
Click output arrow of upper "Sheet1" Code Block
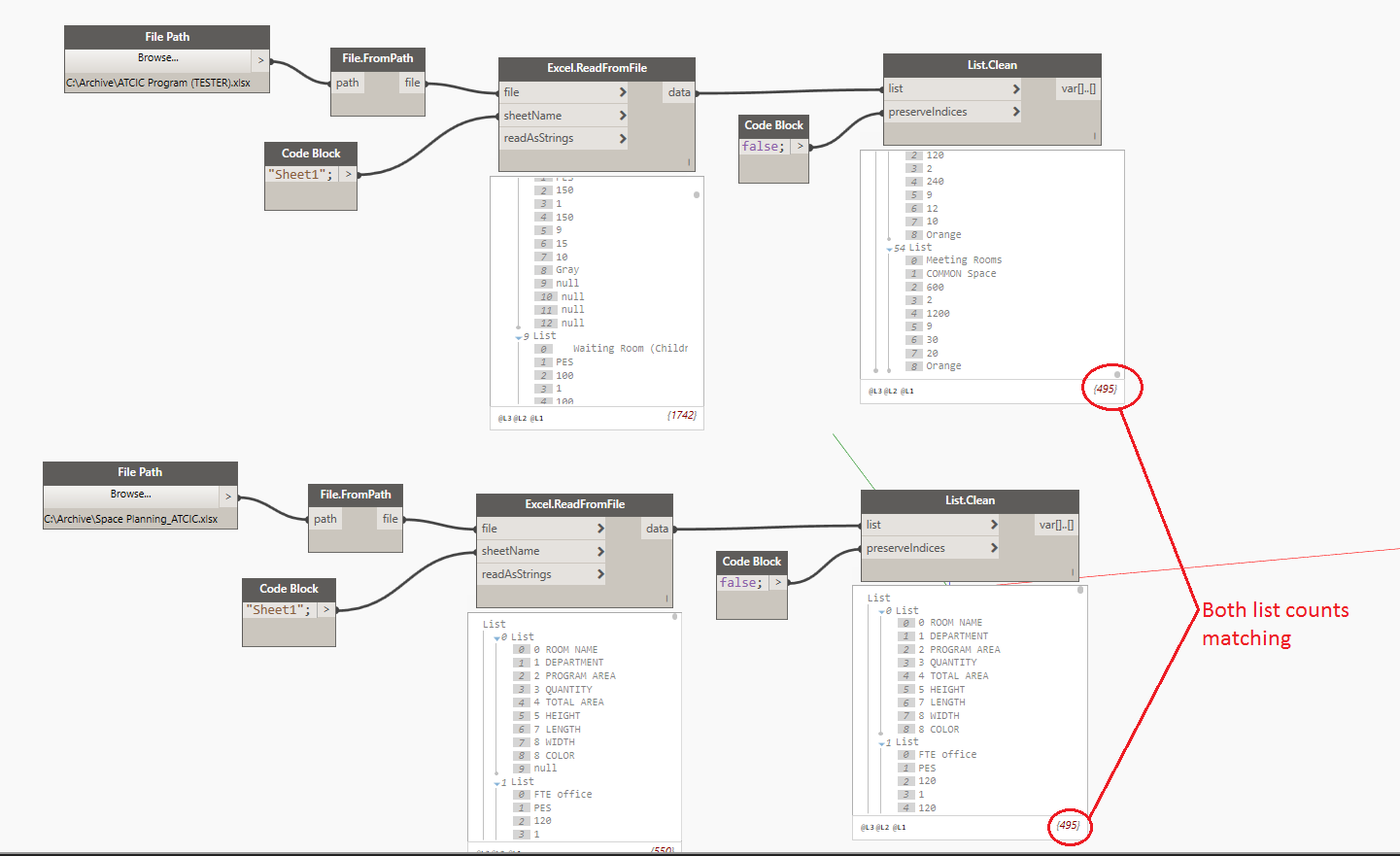tap(348, 175)
